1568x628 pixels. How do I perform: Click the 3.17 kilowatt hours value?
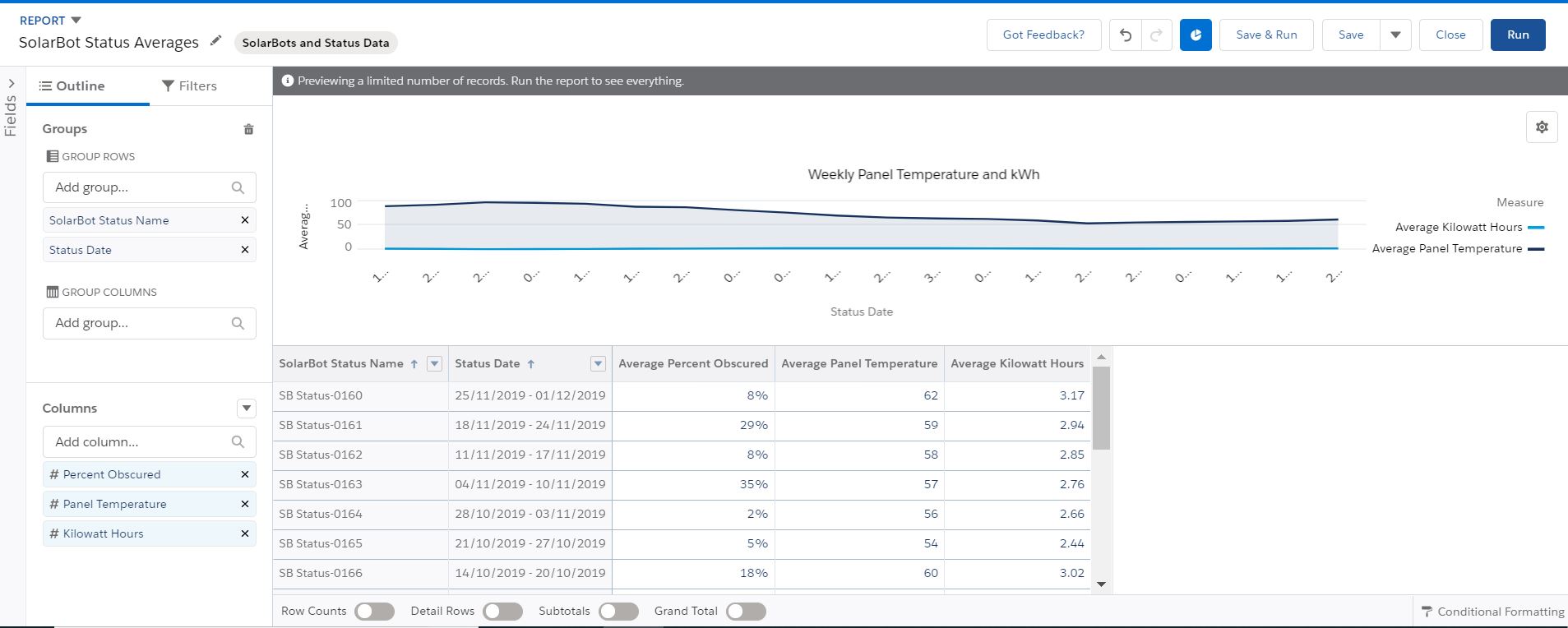click(x=1071, y=395)
